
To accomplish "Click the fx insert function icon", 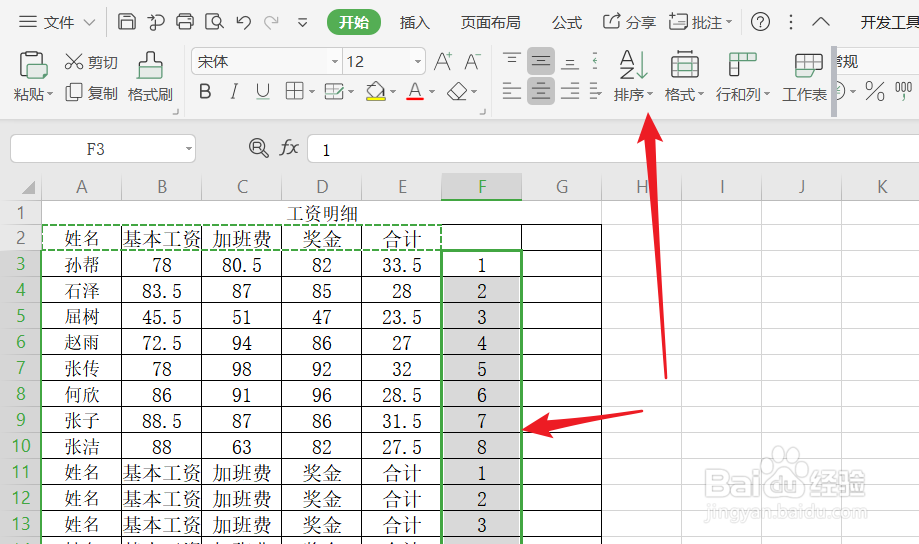I will [289, 148].
